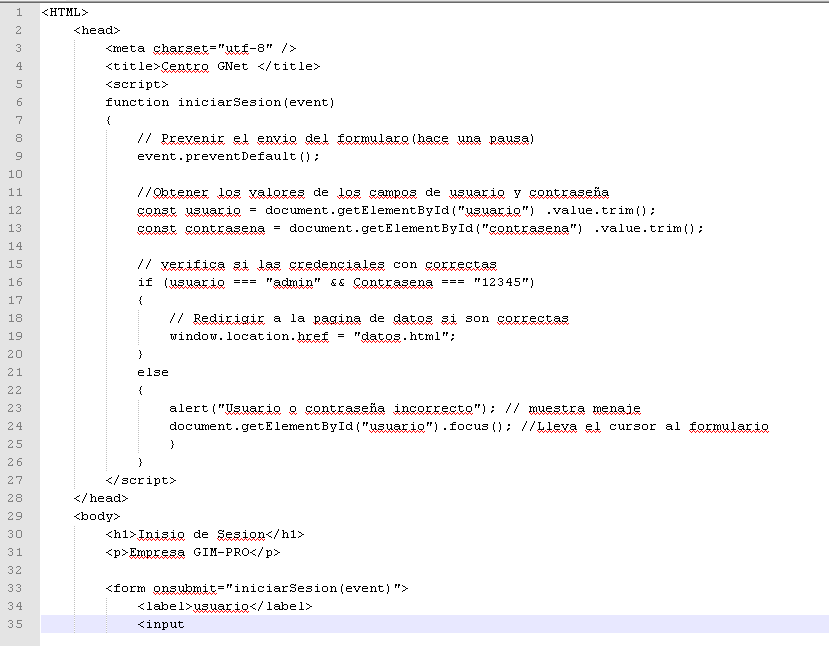Click the event.preventDefault() statement
This screenshot has height=646, width=829.
[x=228, y=156]
